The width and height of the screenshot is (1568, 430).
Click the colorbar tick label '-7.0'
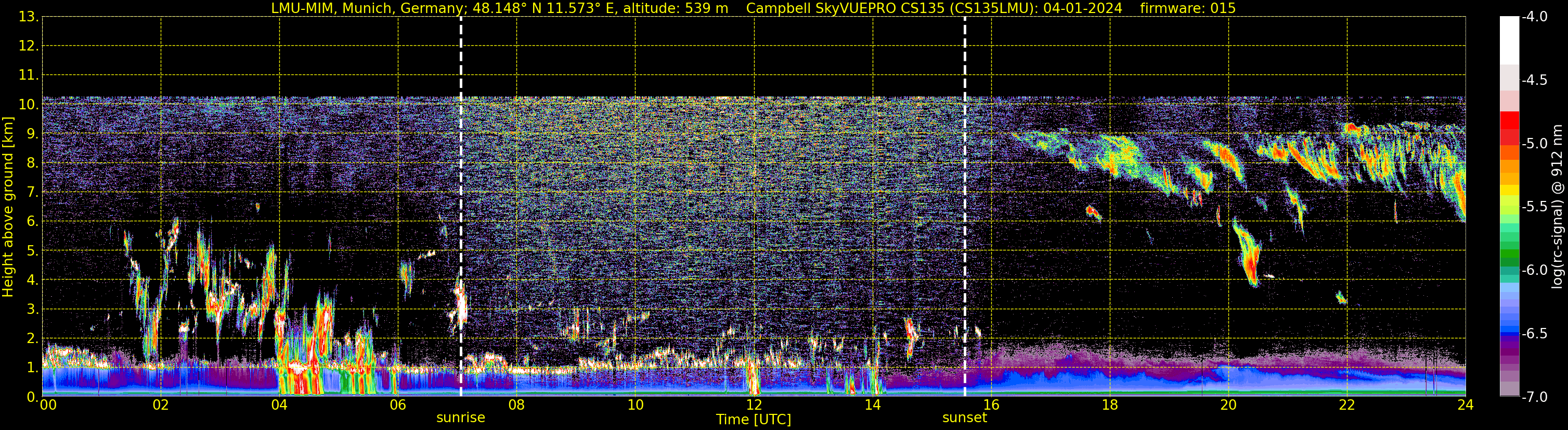1535,397
